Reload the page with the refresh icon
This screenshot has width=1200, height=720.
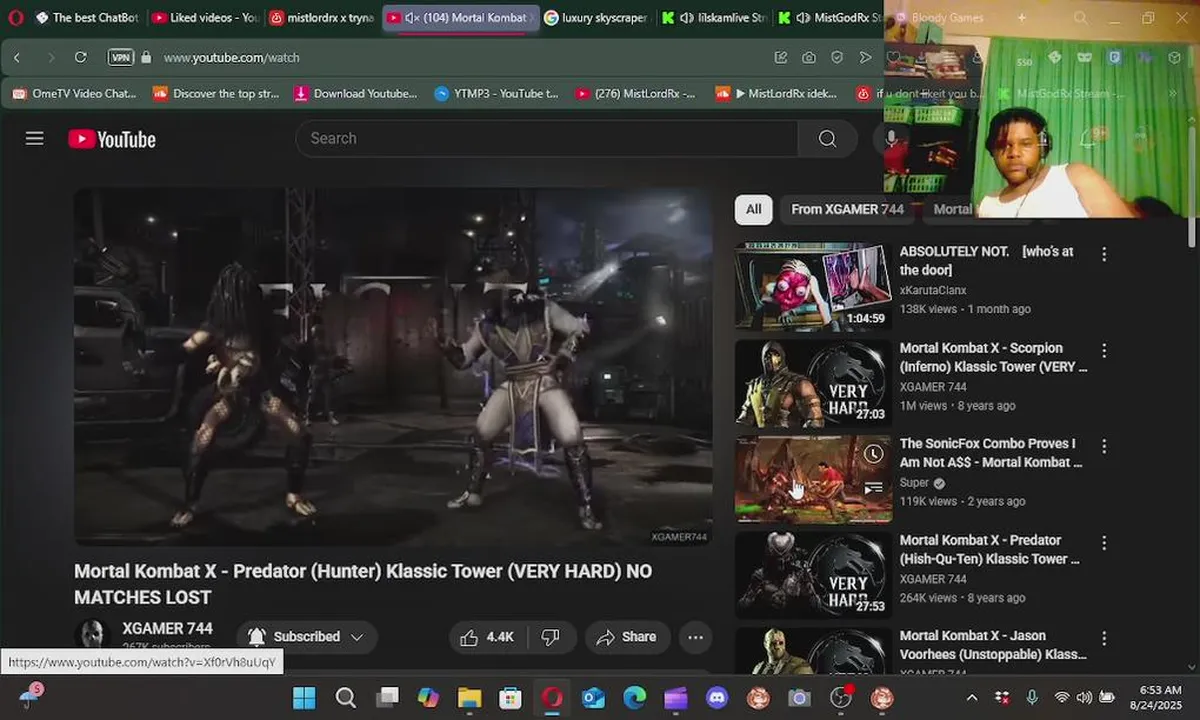pos(81,58)
